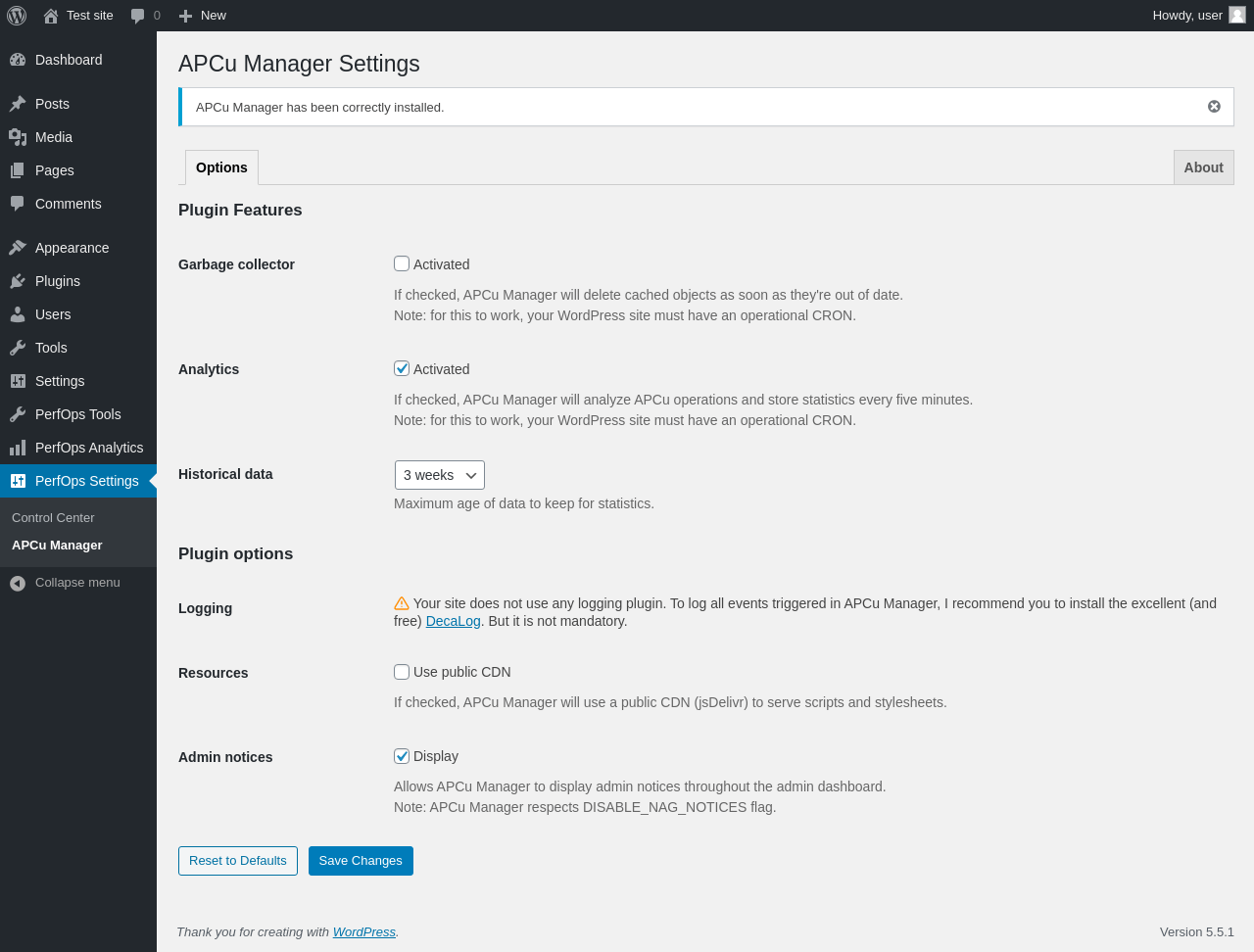Click the Tools wrench icon
This screenshot has height=952, width=1254.
(18, 348)
